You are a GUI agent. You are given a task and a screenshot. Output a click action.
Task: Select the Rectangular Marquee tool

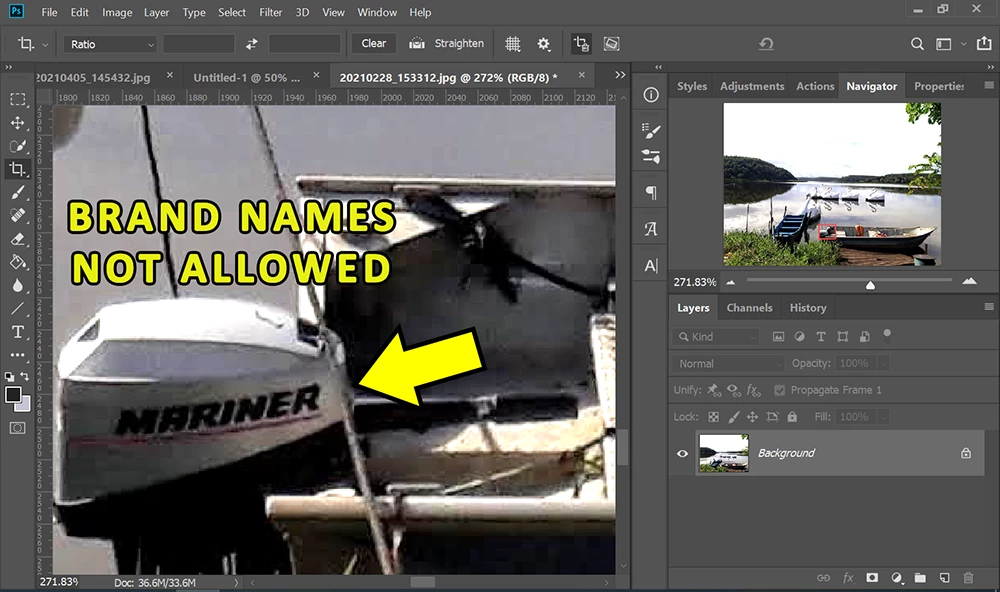[18, 99]
